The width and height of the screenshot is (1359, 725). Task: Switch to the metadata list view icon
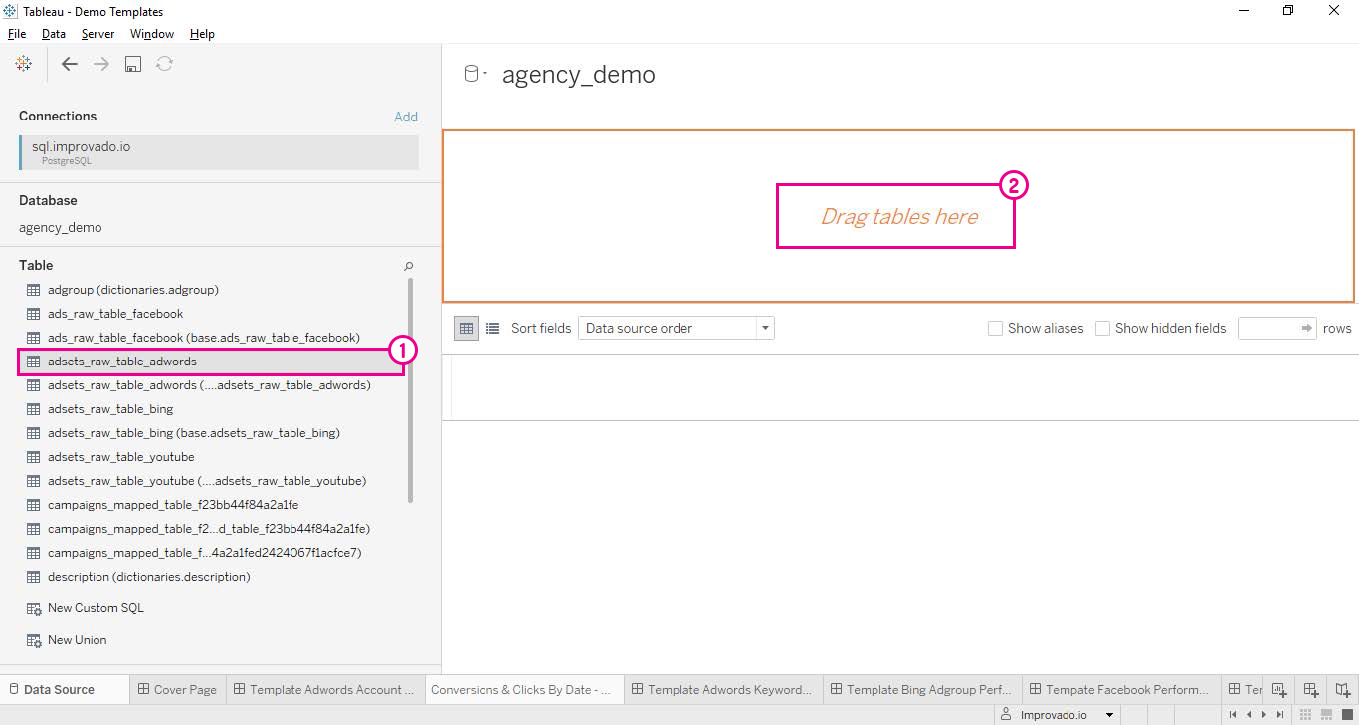492,328
